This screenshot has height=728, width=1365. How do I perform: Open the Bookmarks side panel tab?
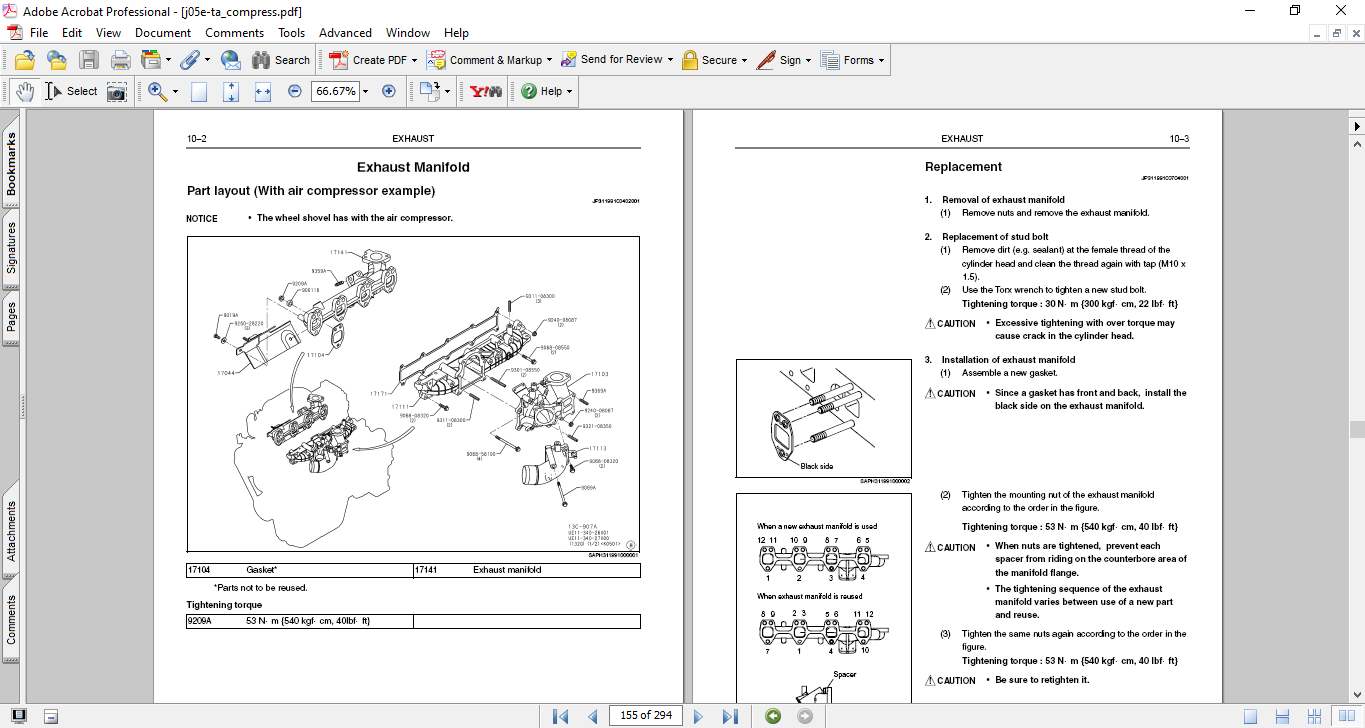point(12,166)
